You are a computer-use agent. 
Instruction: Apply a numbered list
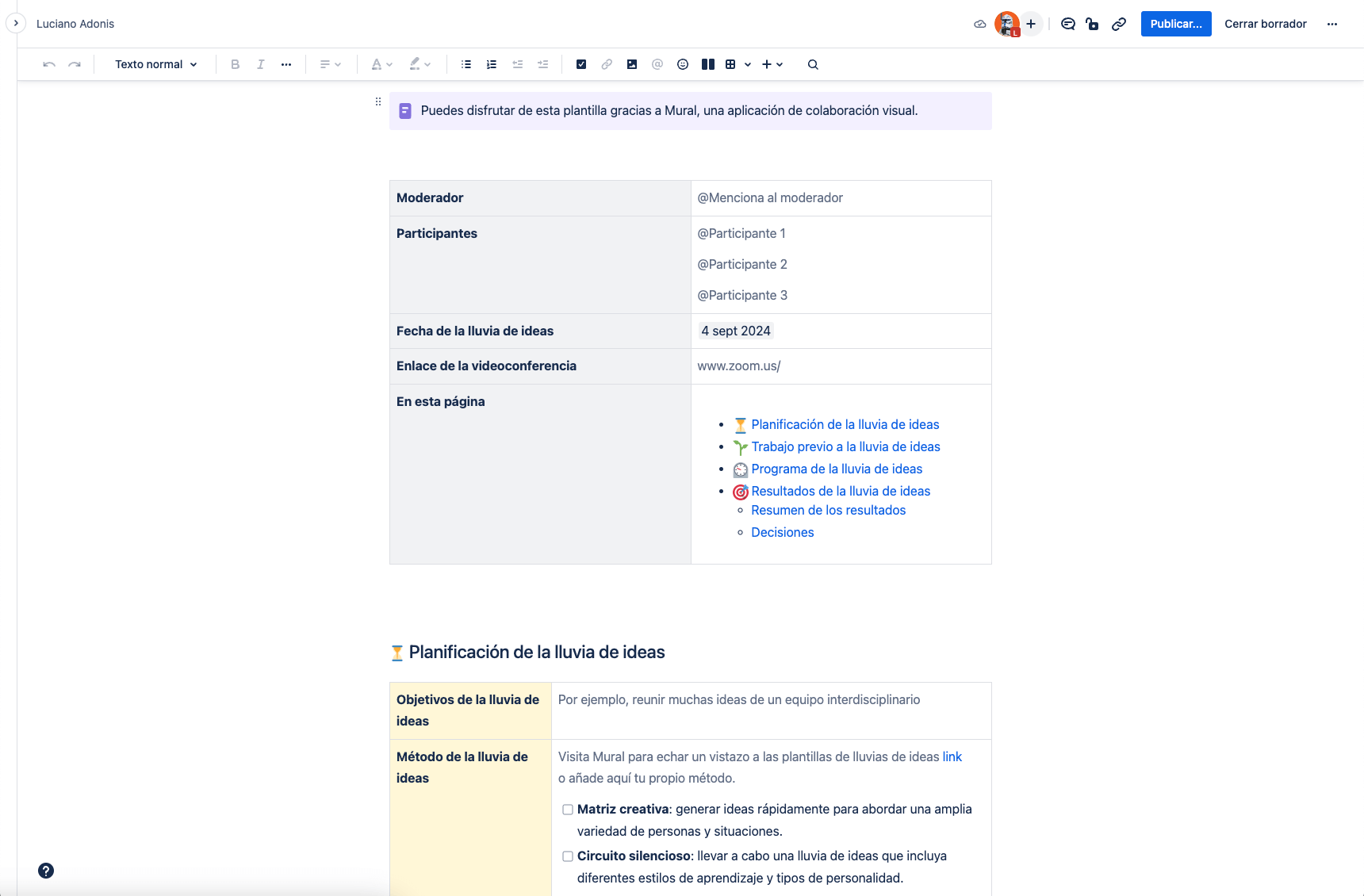[492, 64]
